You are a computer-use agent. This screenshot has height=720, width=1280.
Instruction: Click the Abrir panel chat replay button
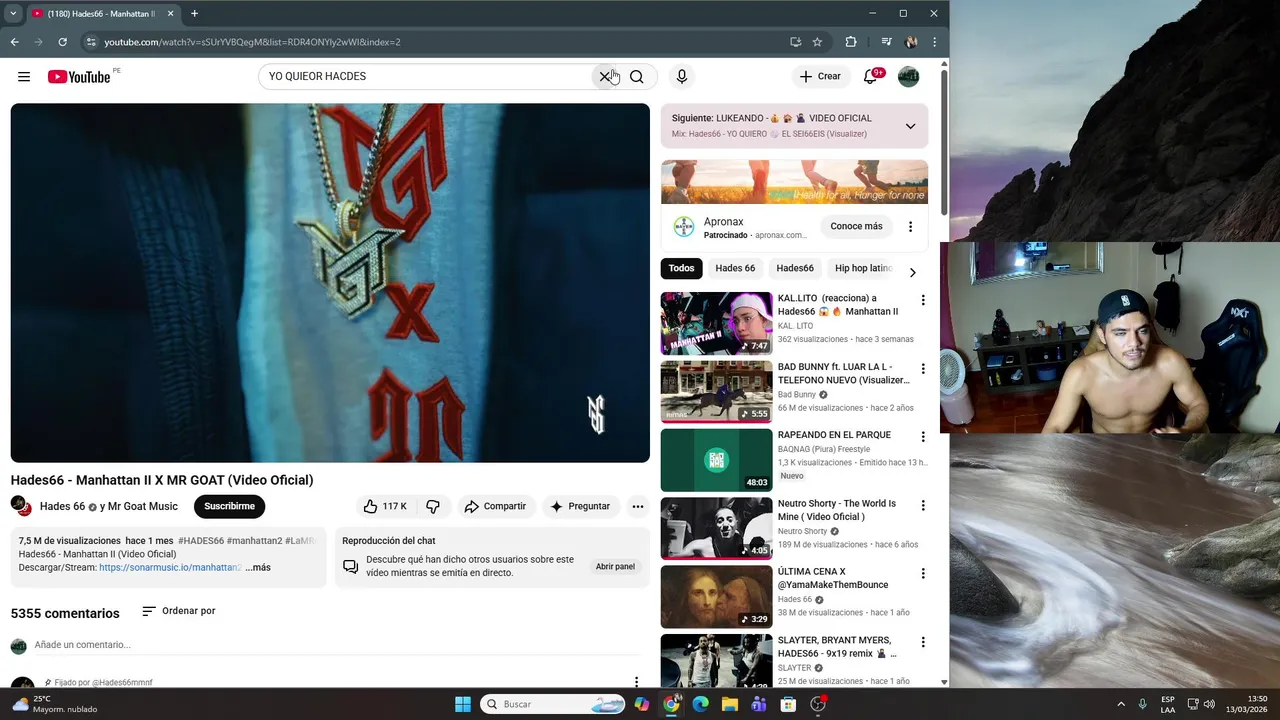[x=615, y=567]
